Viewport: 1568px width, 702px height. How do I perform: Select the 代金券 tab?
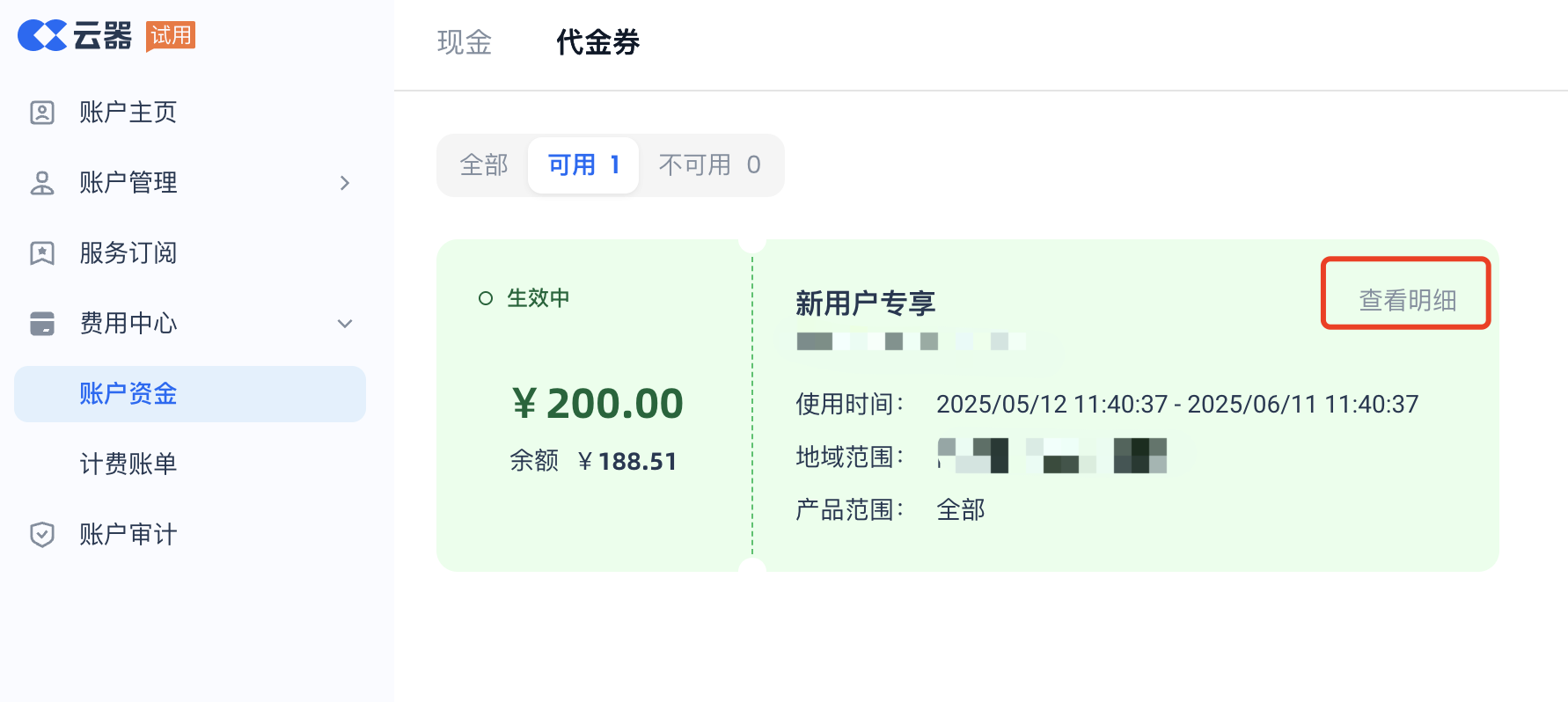(x=598, y=42)
